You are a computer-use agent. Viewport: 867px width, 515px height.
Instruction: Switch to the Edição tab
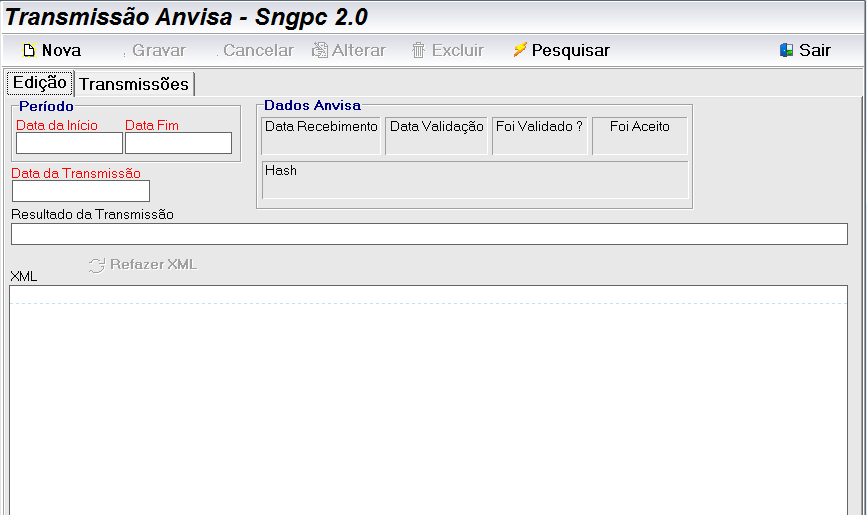[x=40, y=83]
